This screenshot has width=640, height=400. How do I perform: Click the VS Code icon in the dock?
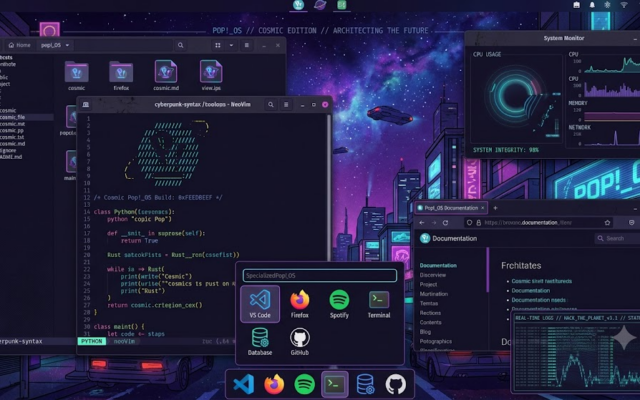(x=244, y=384)
